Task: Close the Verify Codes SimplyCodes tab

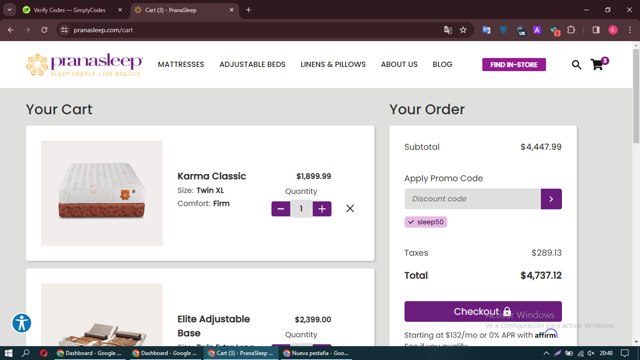Action: [x=120, y=10]
